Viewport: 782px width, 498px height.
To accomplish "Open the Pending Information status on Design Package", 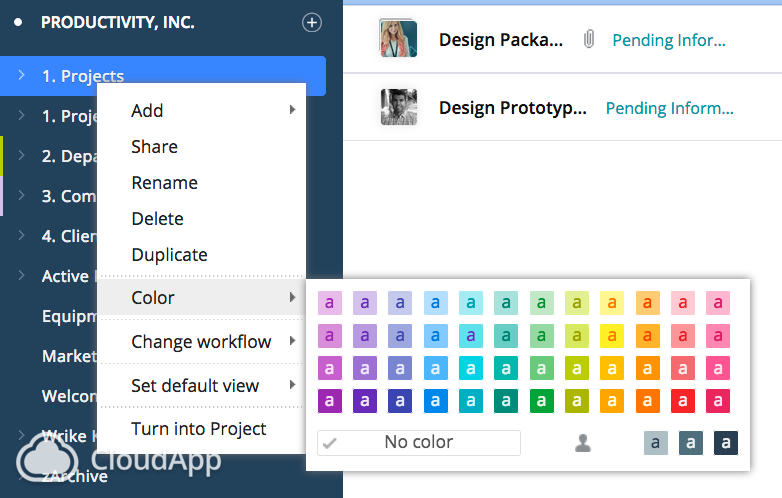I will 669,40.
